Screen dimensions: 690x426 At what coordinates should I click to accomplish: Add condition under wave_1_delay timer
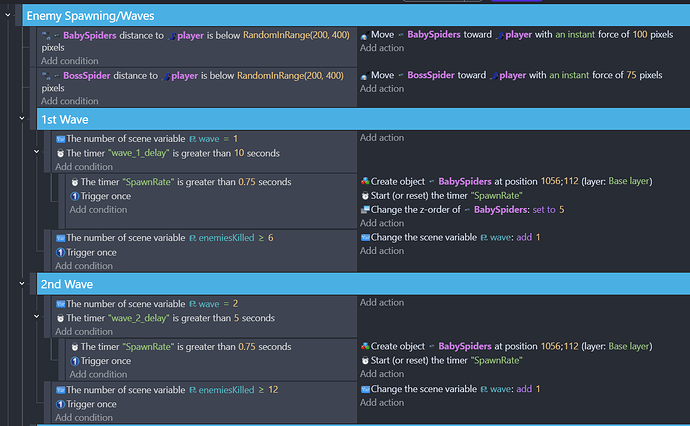point(84,167)
